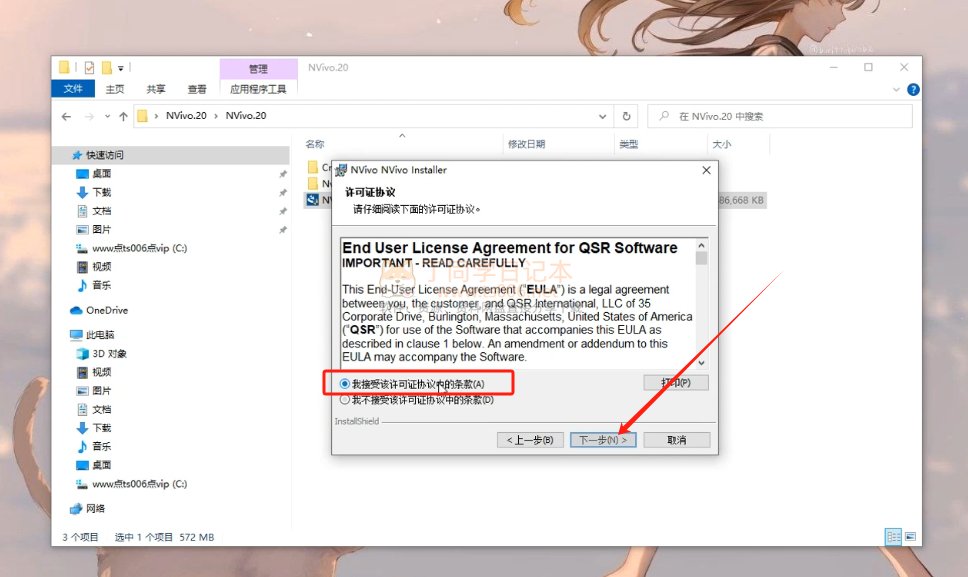Switch to large icons view in status bar

click(911, 537)
